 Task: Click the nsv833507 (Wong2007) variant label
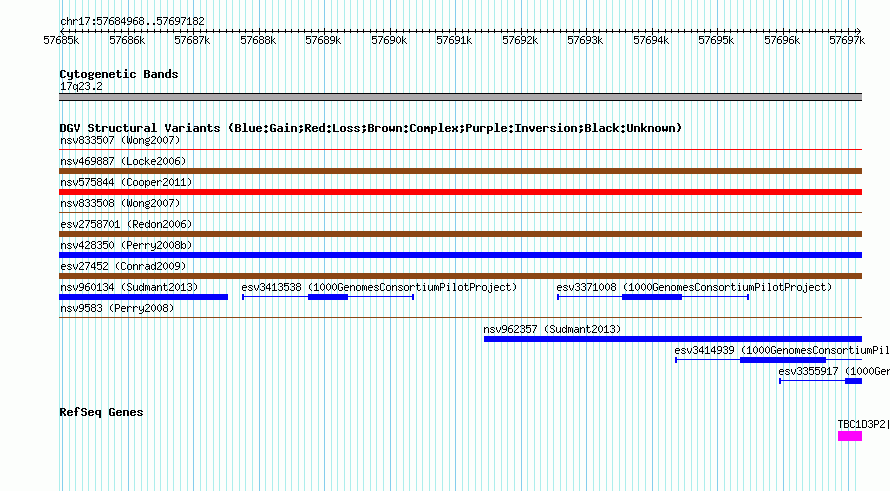point(120,140)
